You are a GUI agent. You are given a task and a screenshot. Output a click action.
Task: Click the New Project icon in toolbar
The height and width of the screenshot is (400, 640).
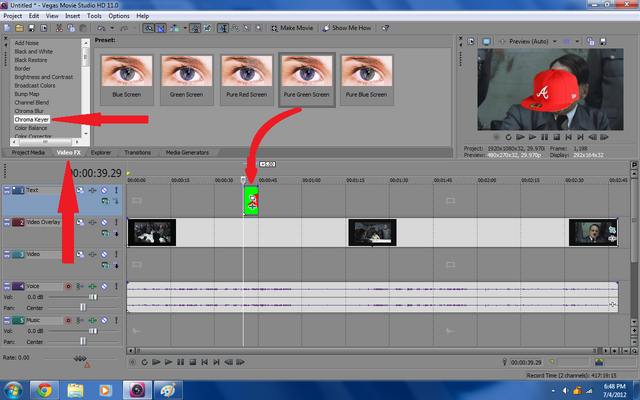pos(7,28)
